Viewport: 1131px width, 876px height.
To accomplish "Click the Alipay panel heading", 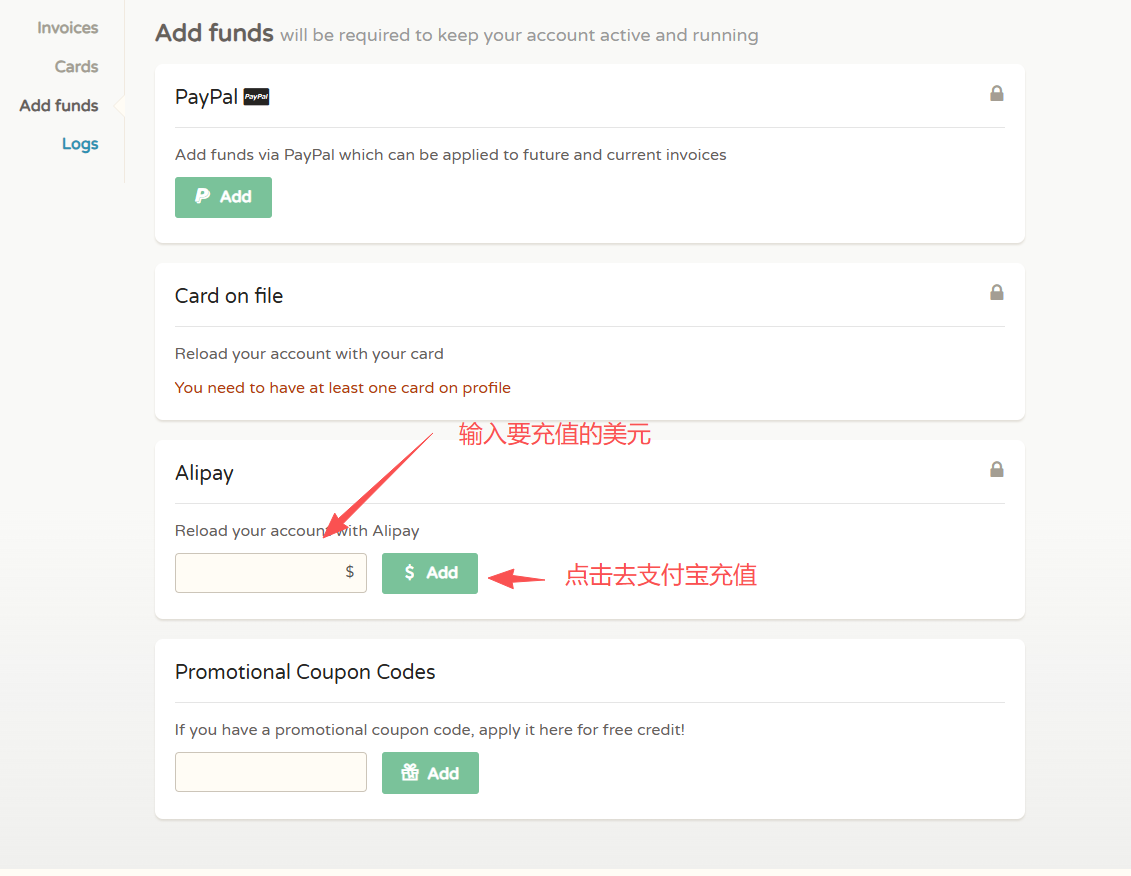I will click(204, 473).
